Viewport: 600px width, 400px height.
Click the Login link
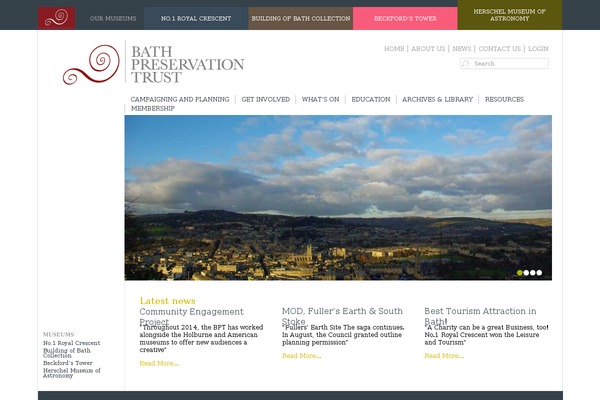538,49
